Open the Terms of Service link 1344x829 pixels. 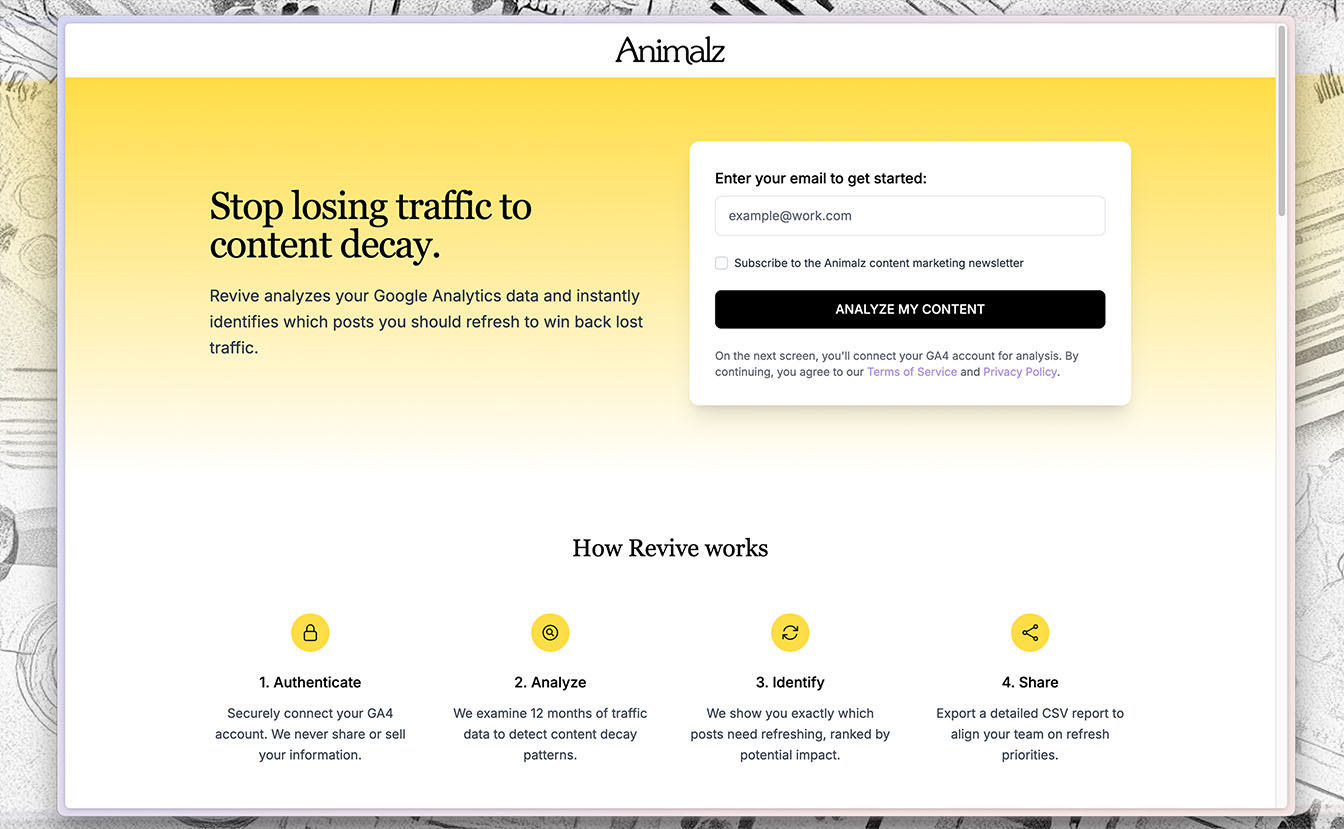[x=911, y=372]
